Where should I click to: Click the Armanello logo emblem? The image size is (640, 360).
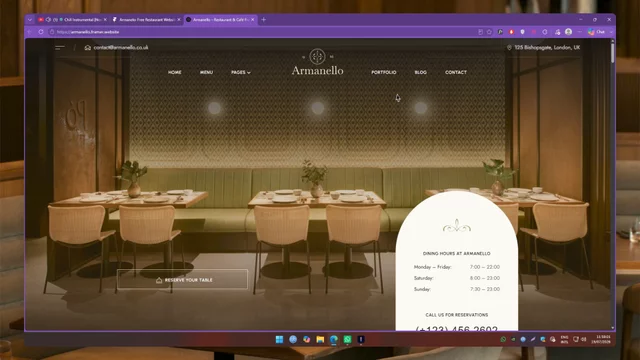tap(317, 57)
